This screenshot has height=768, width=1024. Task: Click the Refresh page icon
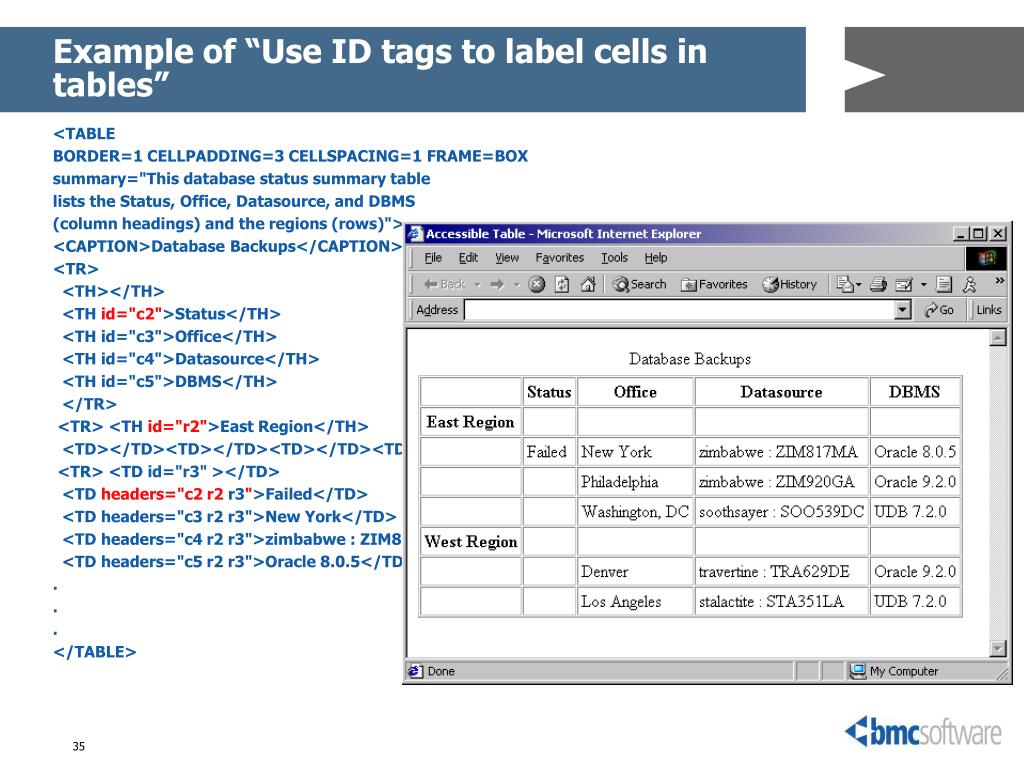tap(562, 284)
